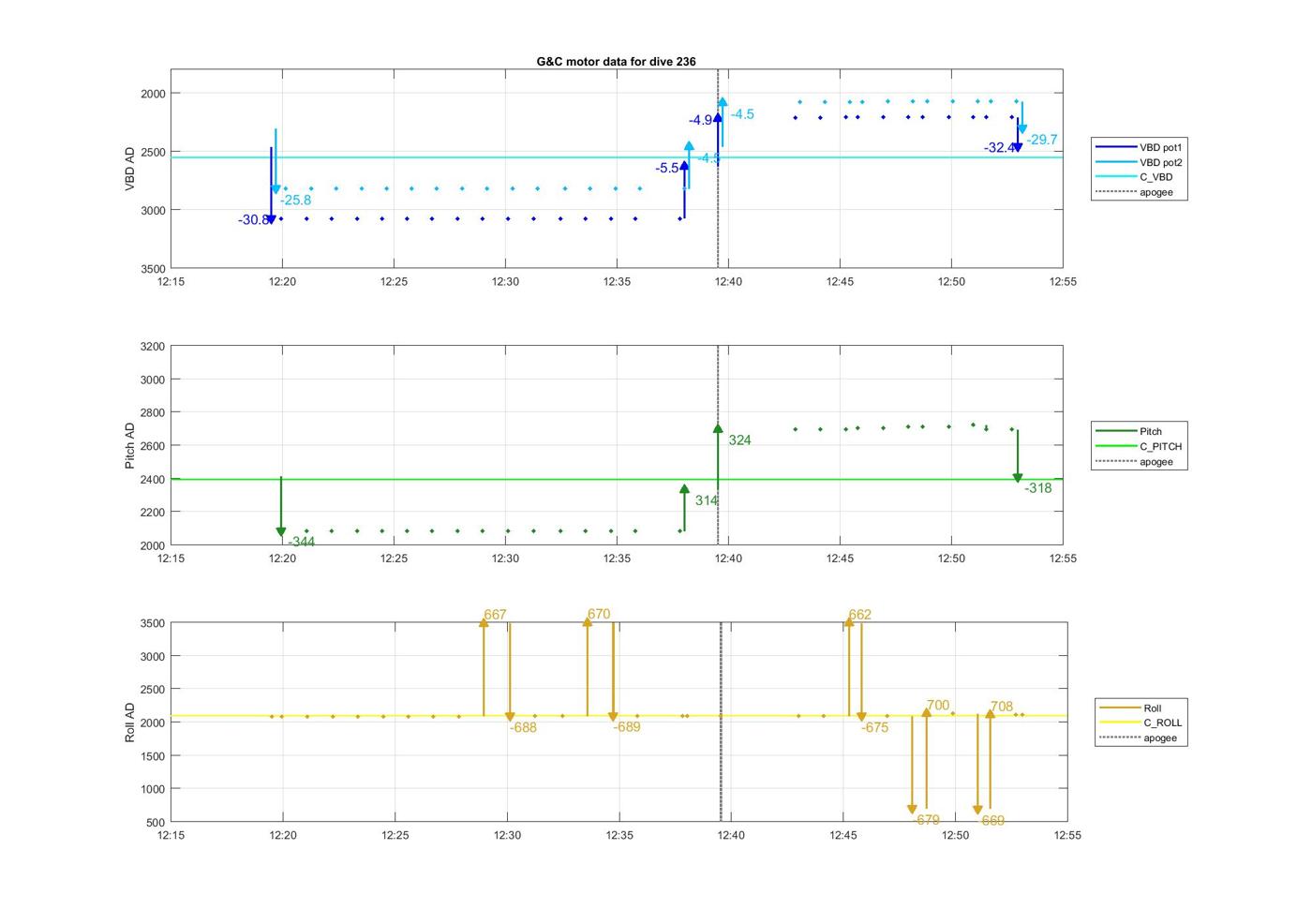Select 'VBD pot2' legend entry

click(1140, 162)
